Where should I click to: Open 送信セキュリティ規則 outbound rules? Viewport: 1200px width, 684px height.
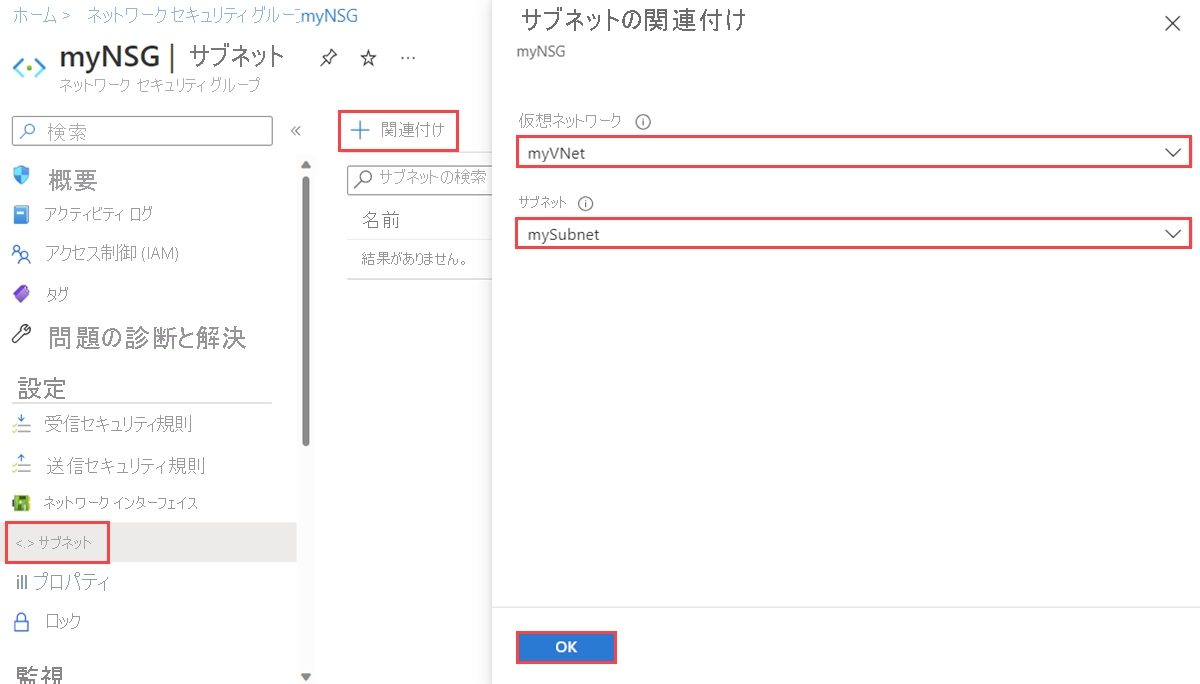[125, 466]
